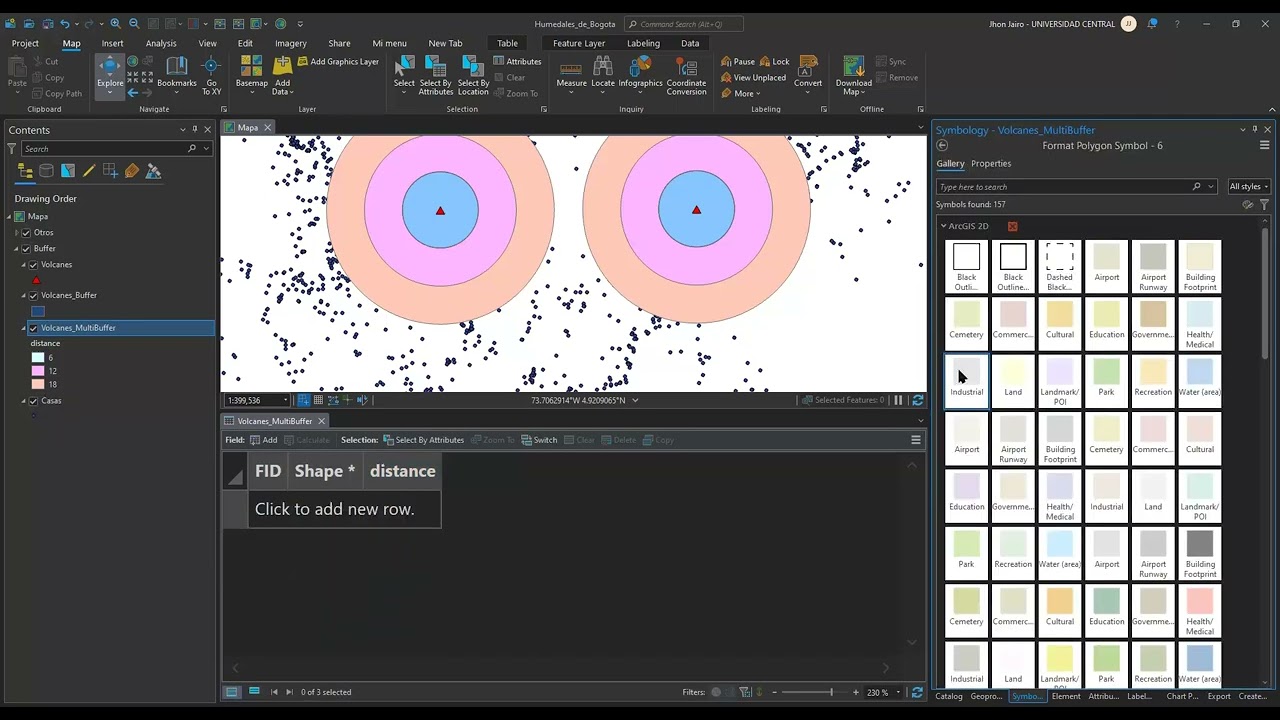Toggle Volcanes_MultiBuffer layer visibility
Viewport: 1280px width, 720px height.
(x=34, y=327)
